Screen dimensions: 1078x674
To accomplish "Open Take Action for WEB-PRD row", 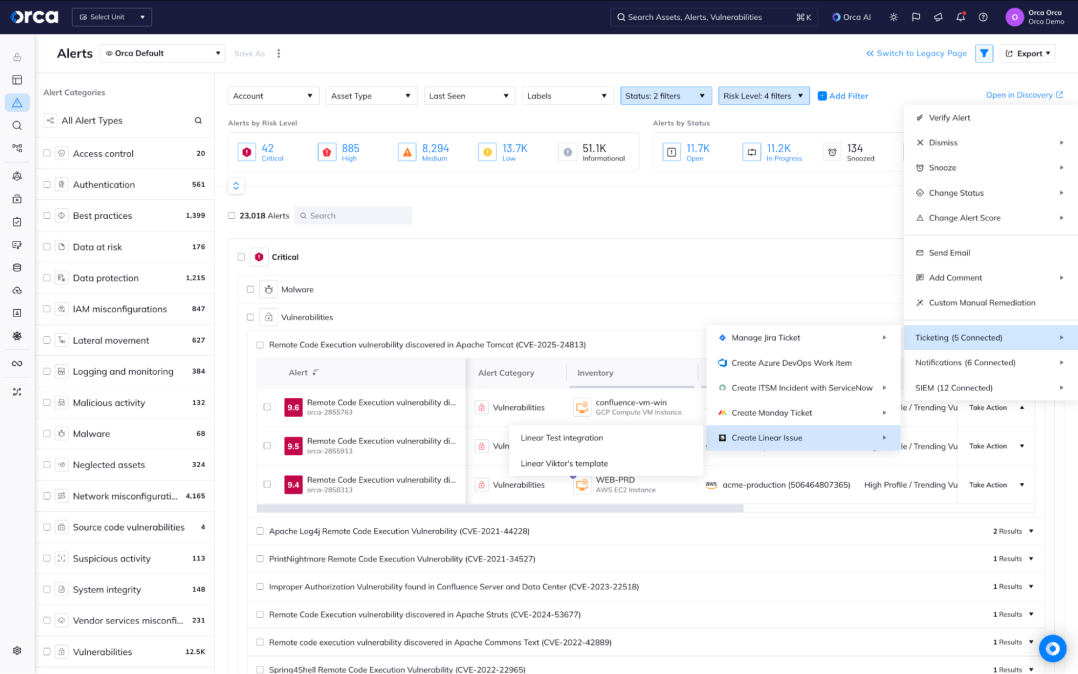I will click(x=996, y=485).
